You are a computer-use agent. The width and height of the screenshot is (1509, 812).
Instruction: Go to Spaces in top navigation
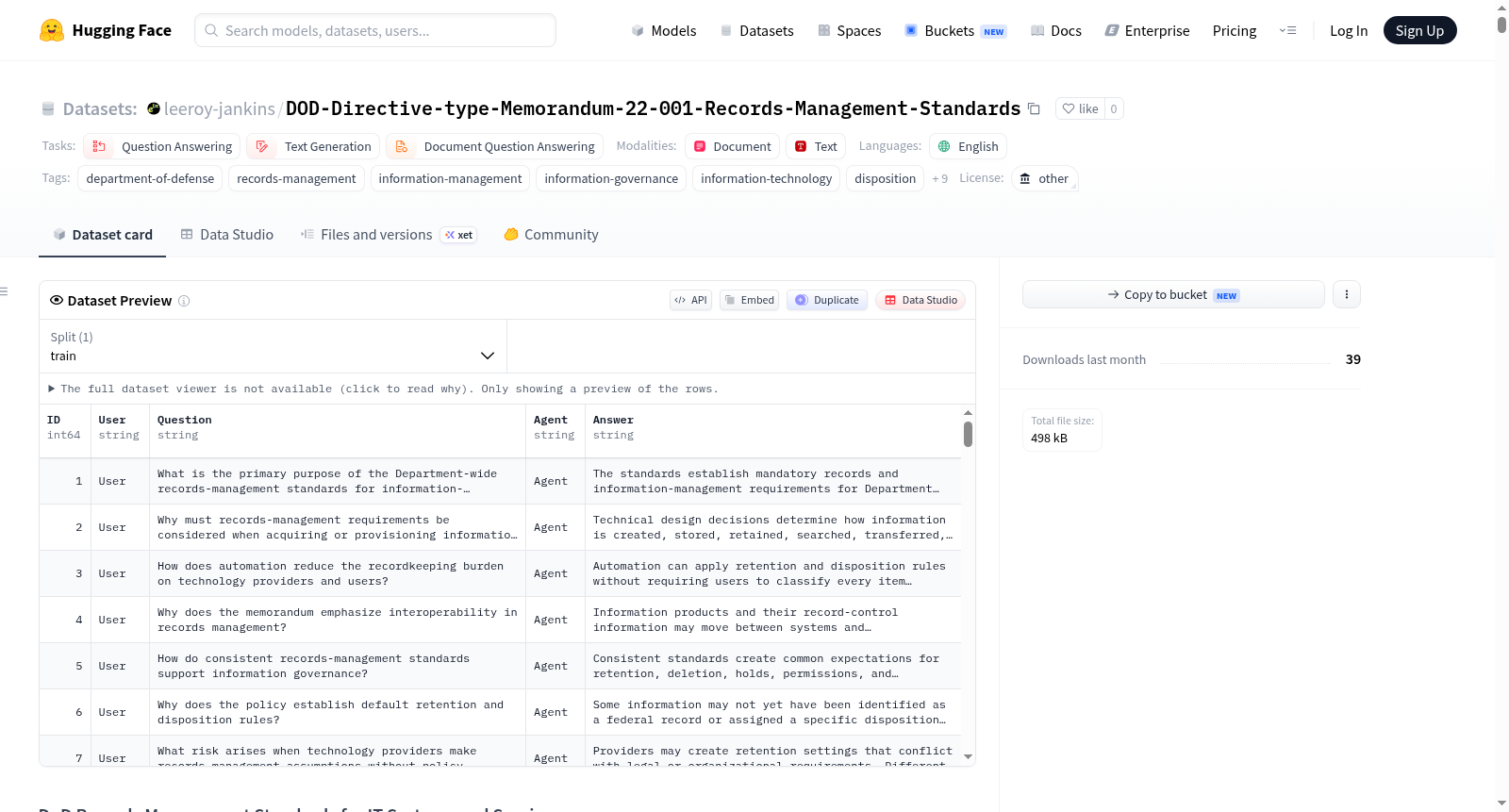pyautogui.click(x=849, y=30)
